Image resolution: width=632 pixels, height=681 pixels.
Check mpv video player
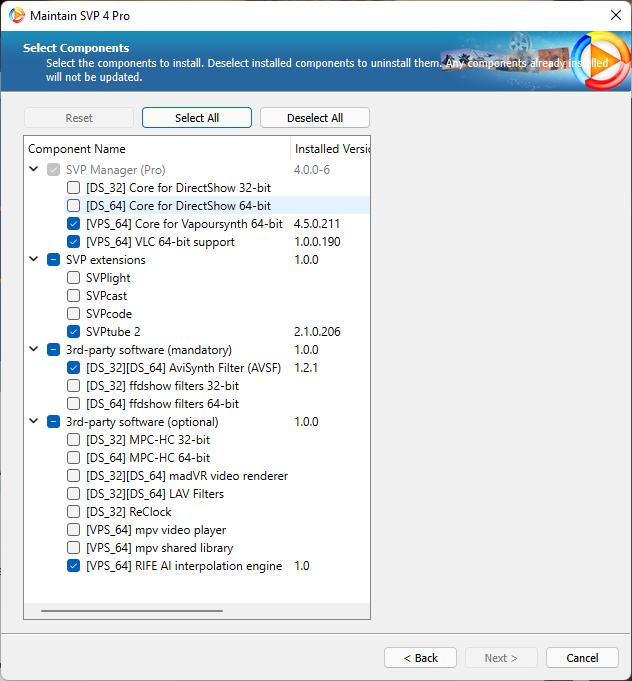[x=73, y=530]
